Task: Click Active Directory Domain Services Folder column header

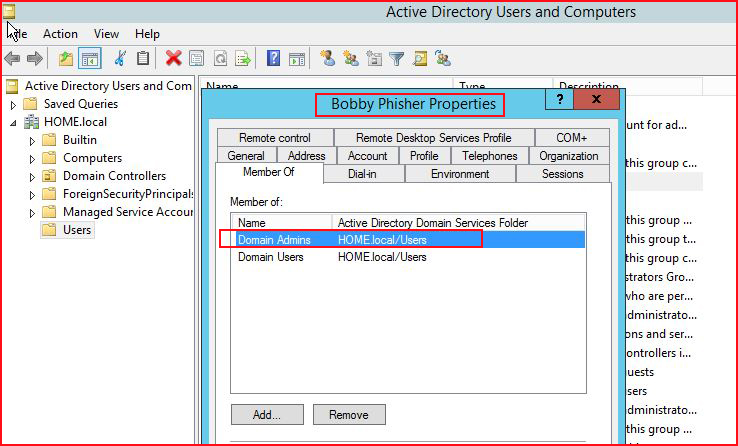Action: pyautogui.click(x=459, y=223)
